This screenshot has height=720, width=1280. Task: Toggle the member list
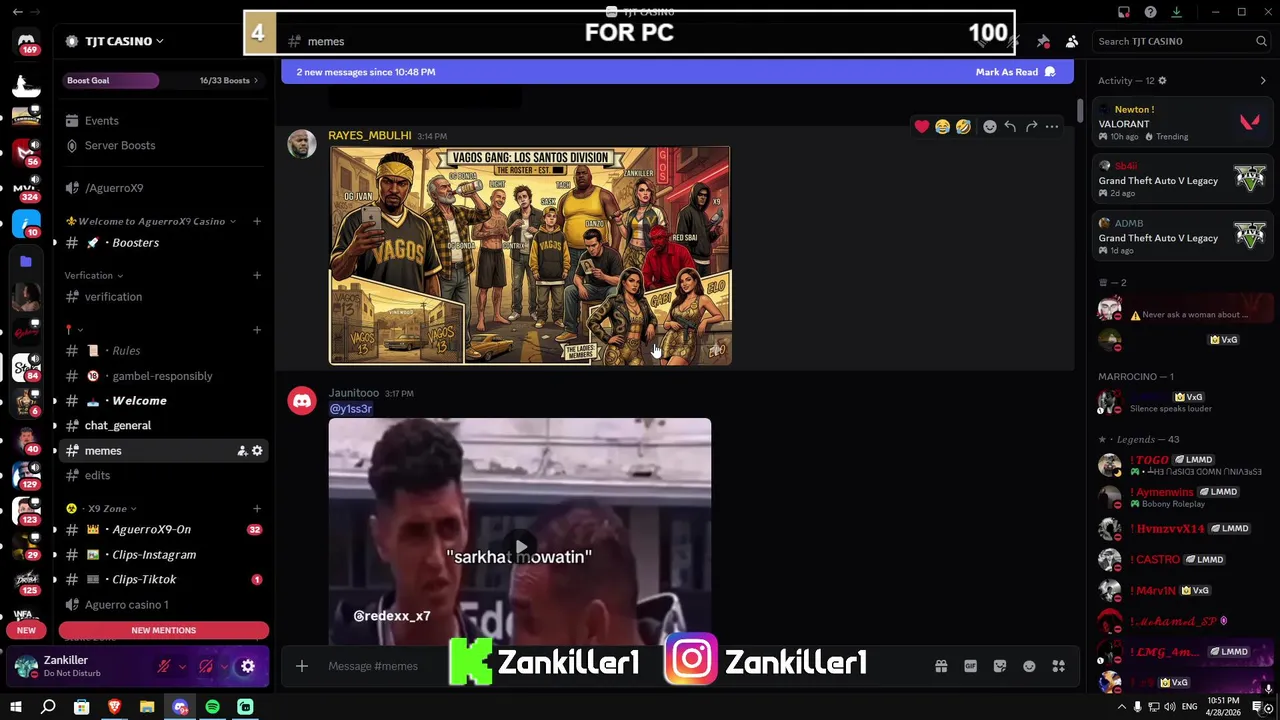point(1072,41)
